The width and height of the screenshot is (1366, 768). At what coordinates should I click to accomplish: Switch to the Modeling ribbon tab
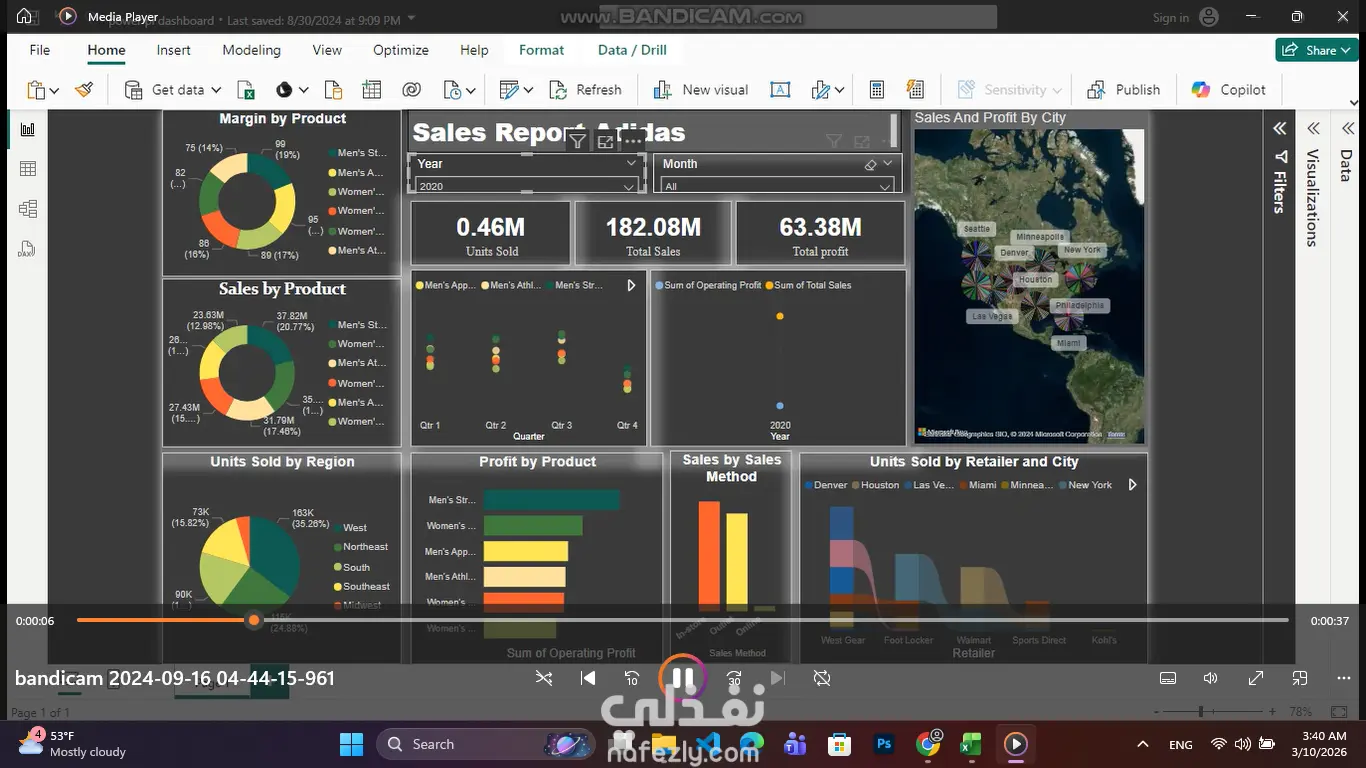click(251, 50)
